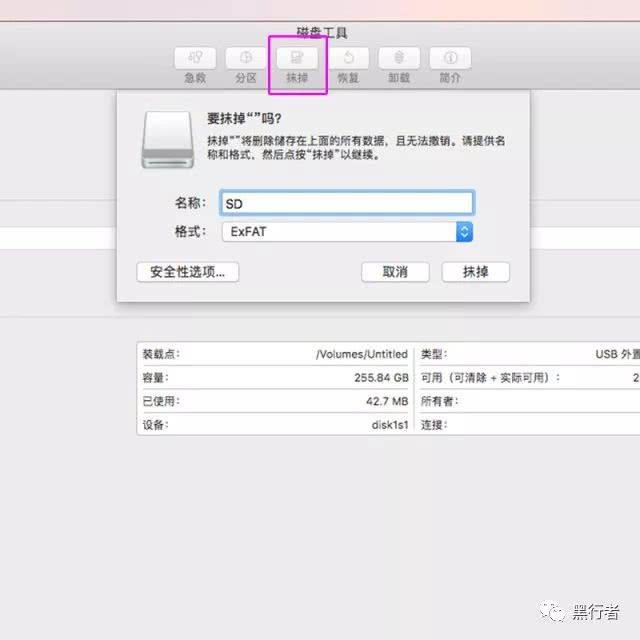Open Security Options (安全性选项...) button

(188, 272)
